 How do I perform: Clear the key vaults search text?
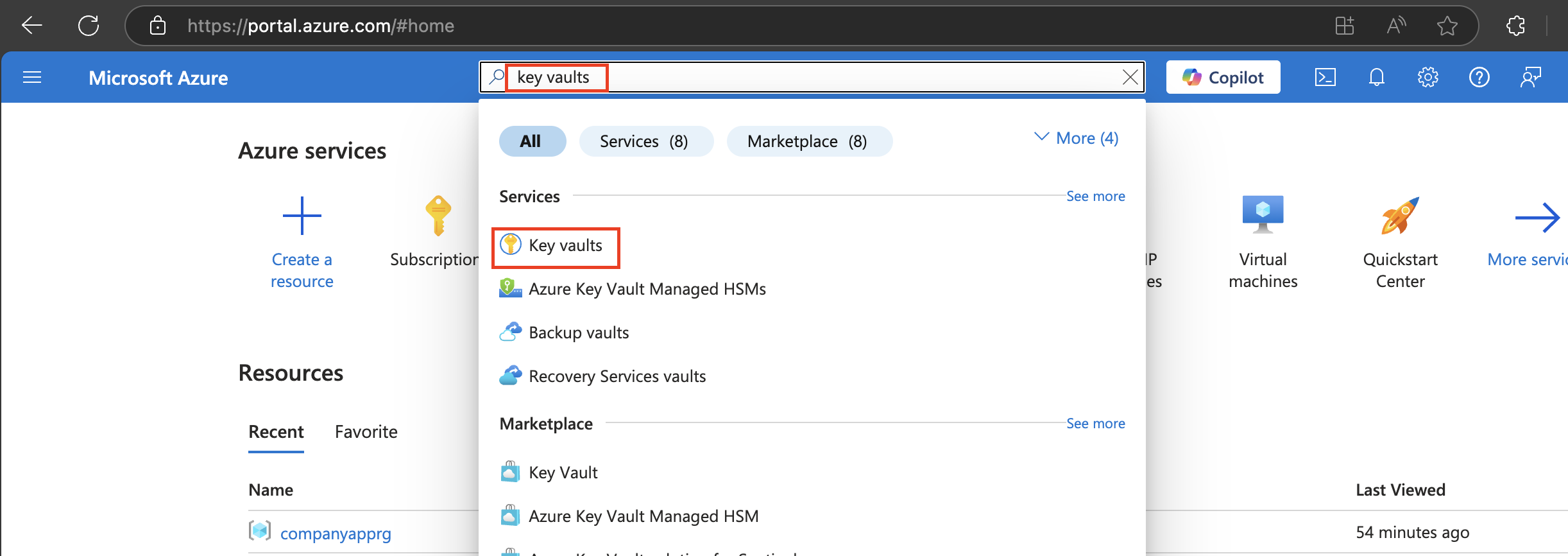click(x=1130, y=78)
